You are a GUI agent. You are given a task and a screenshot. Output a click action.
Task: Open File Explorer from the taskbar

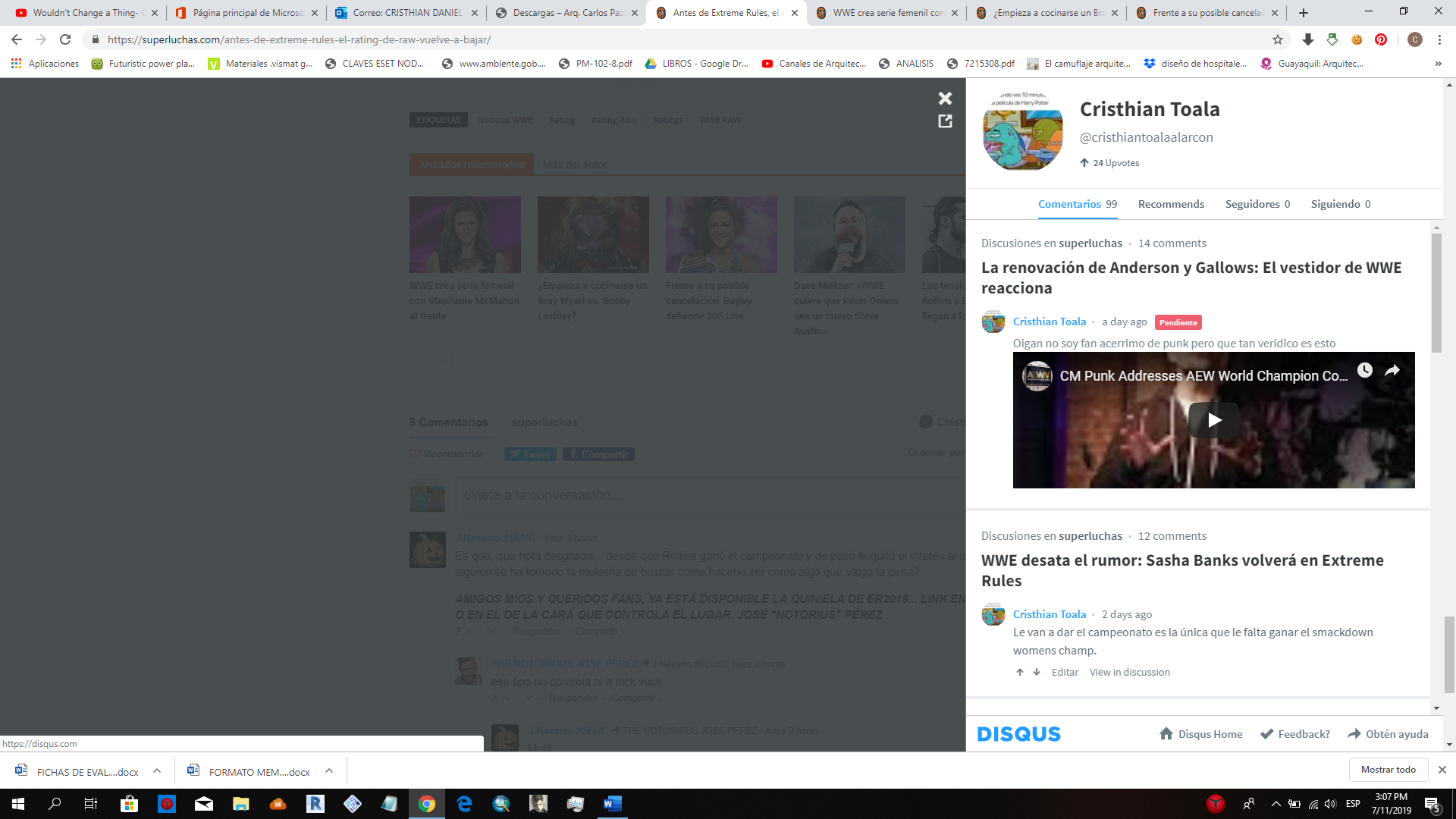[x=241, y=804]
